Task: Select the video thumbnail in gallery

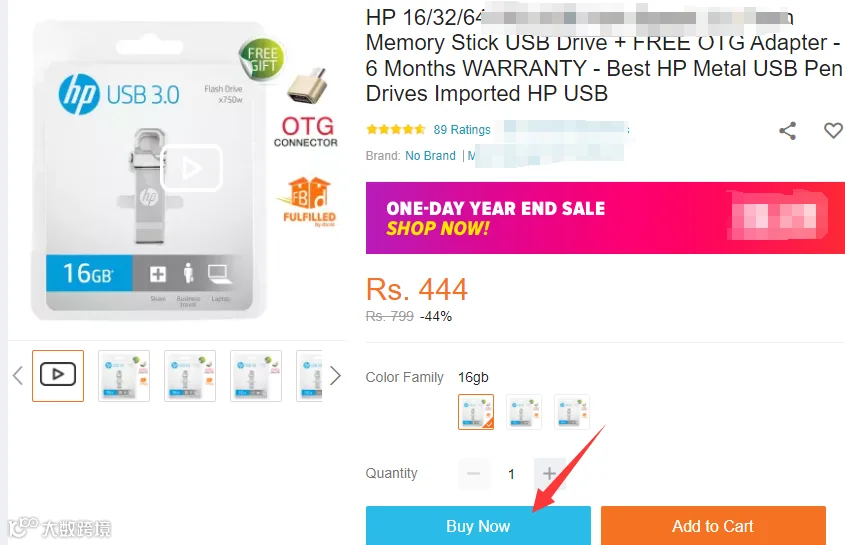Action: pyautogui.click(x=58, y=376)
